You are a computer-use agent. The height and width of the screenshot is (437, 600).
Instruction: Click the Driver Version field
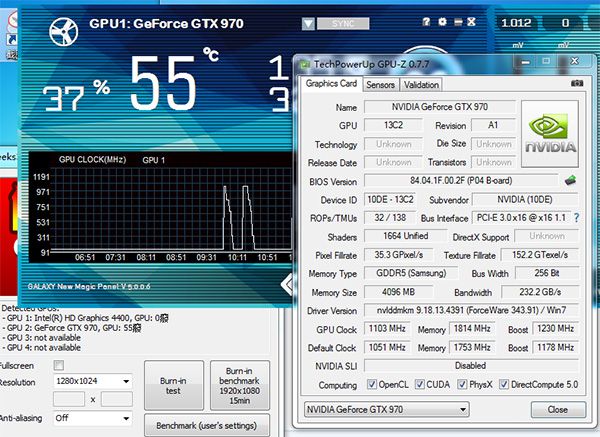click(471, 310)
